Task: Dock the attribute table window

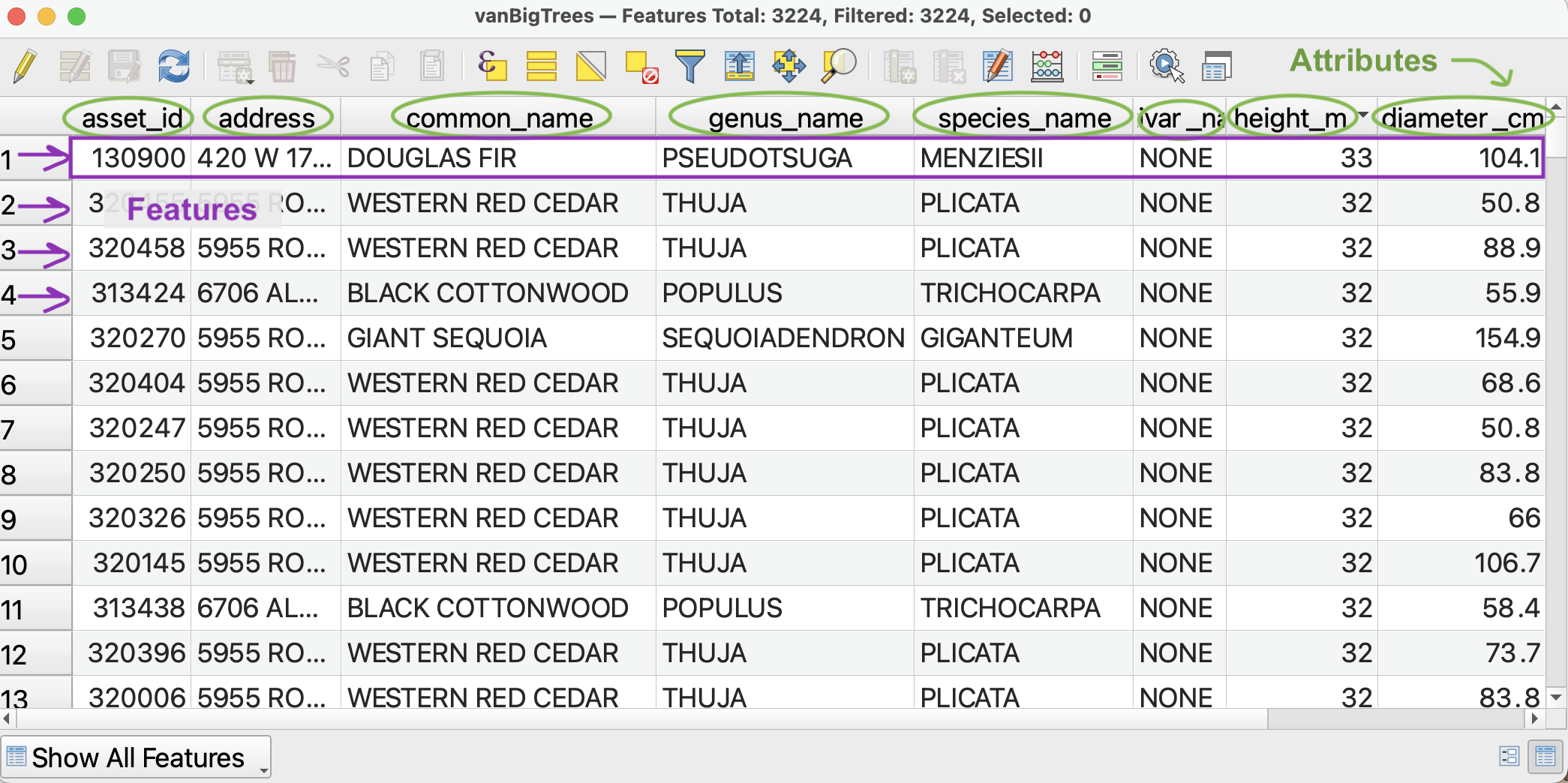Action: coord(1216,66)
